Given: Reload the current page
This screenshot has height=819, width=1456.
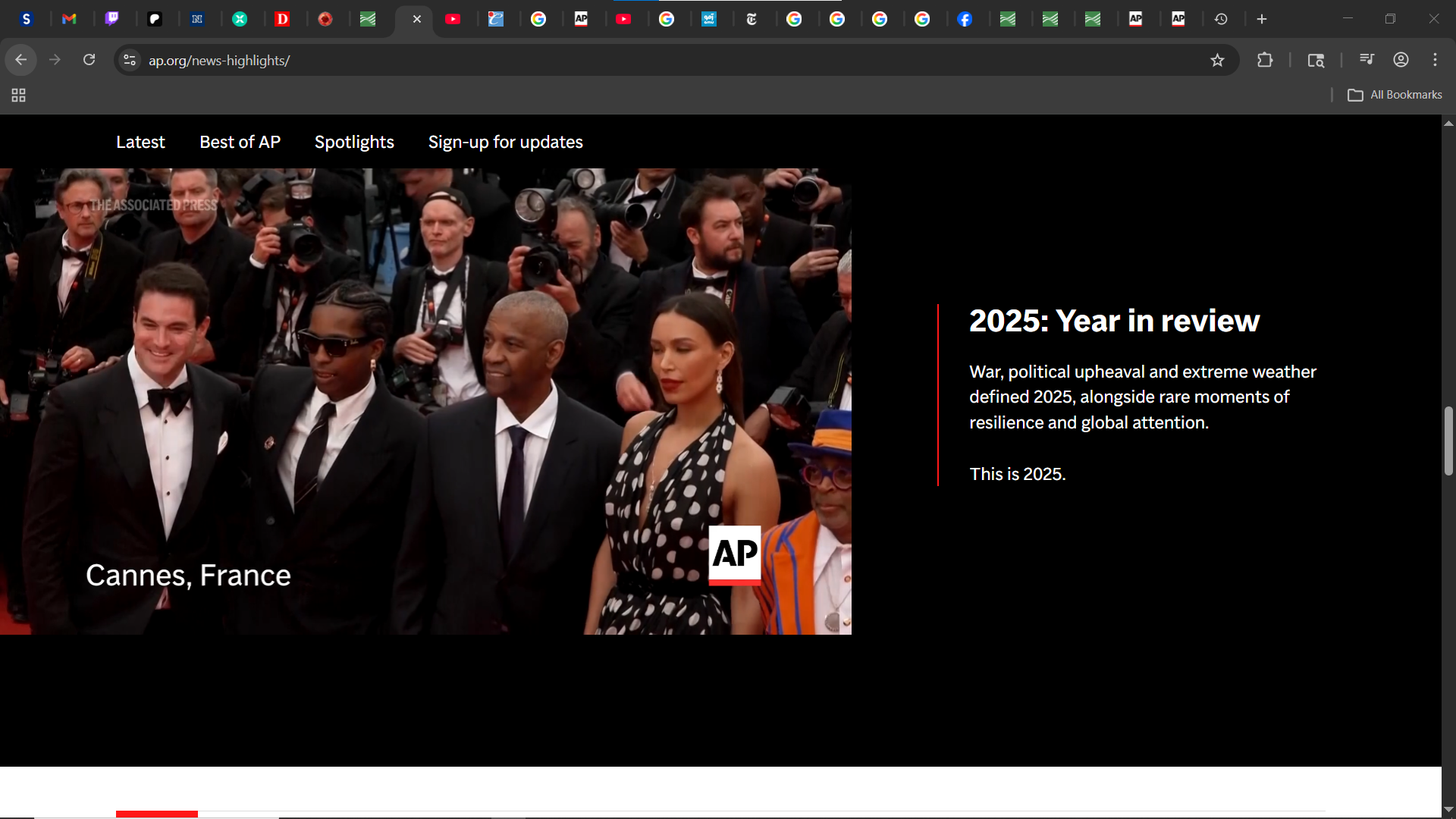Looking at the screenshot, I should tap(89, 60).
